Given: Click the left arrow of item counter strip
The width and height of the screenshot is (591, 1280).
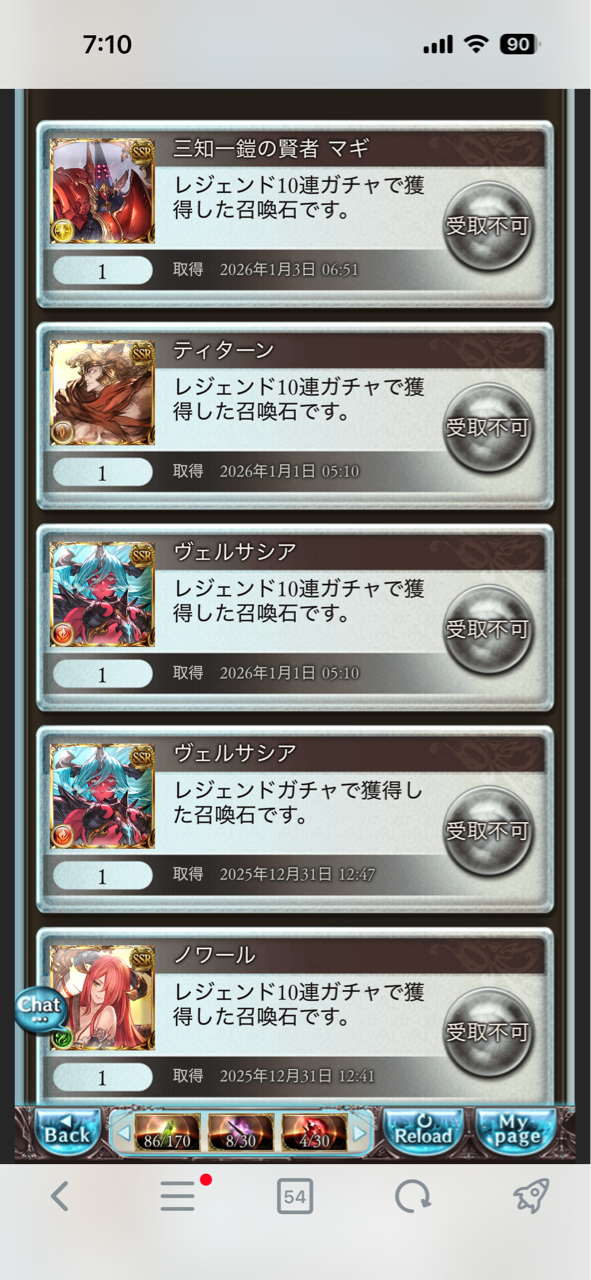Looking at the screenshot, I should [x=123, y=1134].
